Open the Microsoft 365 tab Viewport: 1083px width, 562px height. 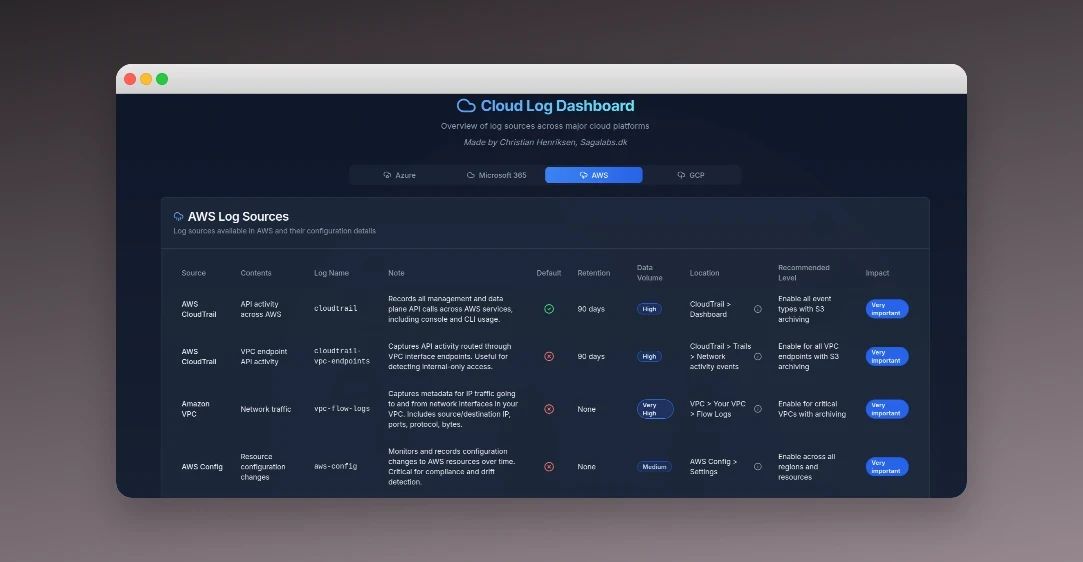pos(496,175)
